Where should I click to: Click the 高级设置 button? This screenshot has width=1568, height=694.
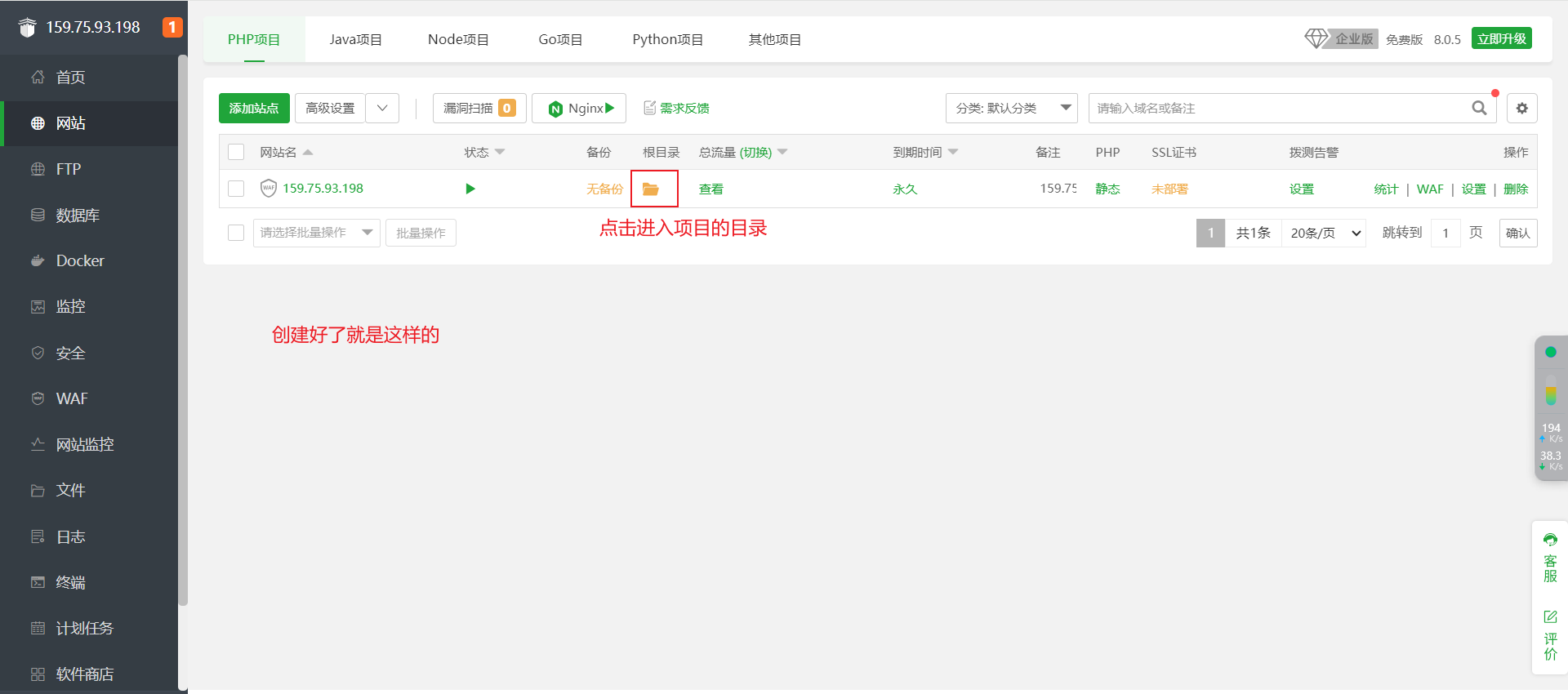coord(330,108)
